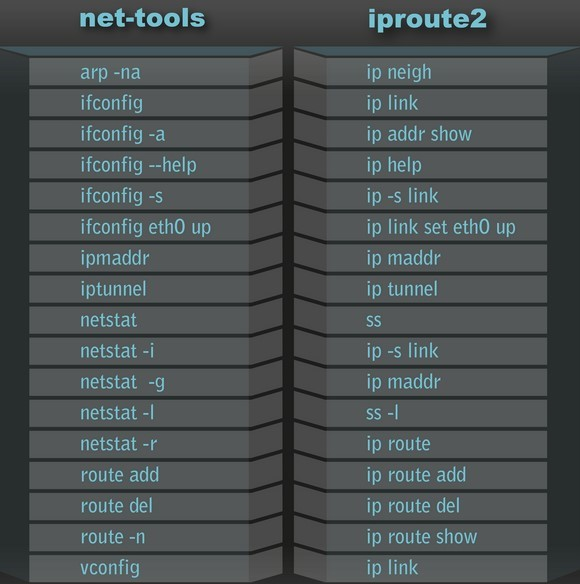Click the ss -l command

point(382,413)
